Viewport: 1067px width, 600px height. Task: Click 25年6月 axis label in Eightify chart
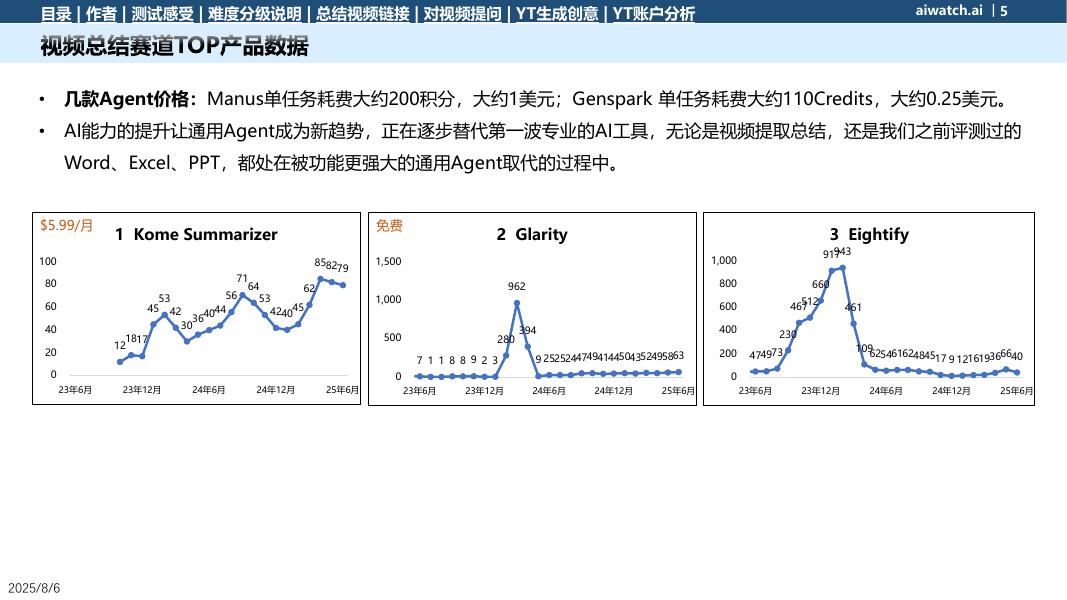(1017, 390)
